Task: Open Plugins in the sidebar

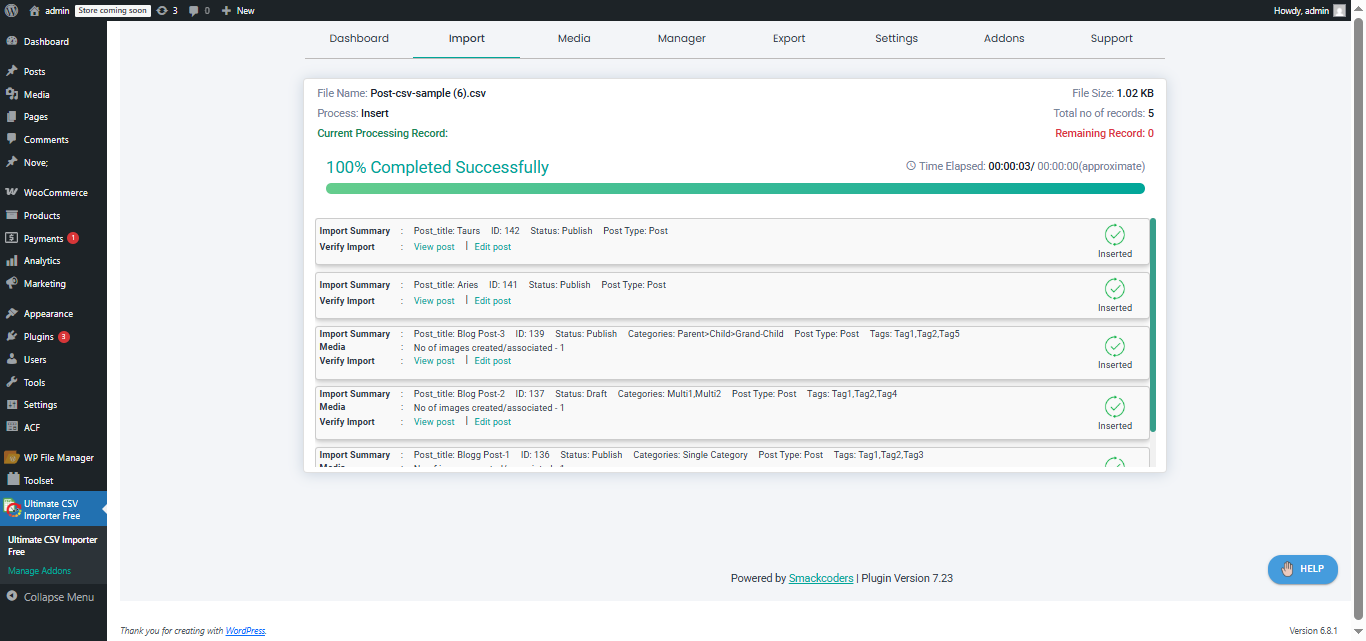Action: 38,337
